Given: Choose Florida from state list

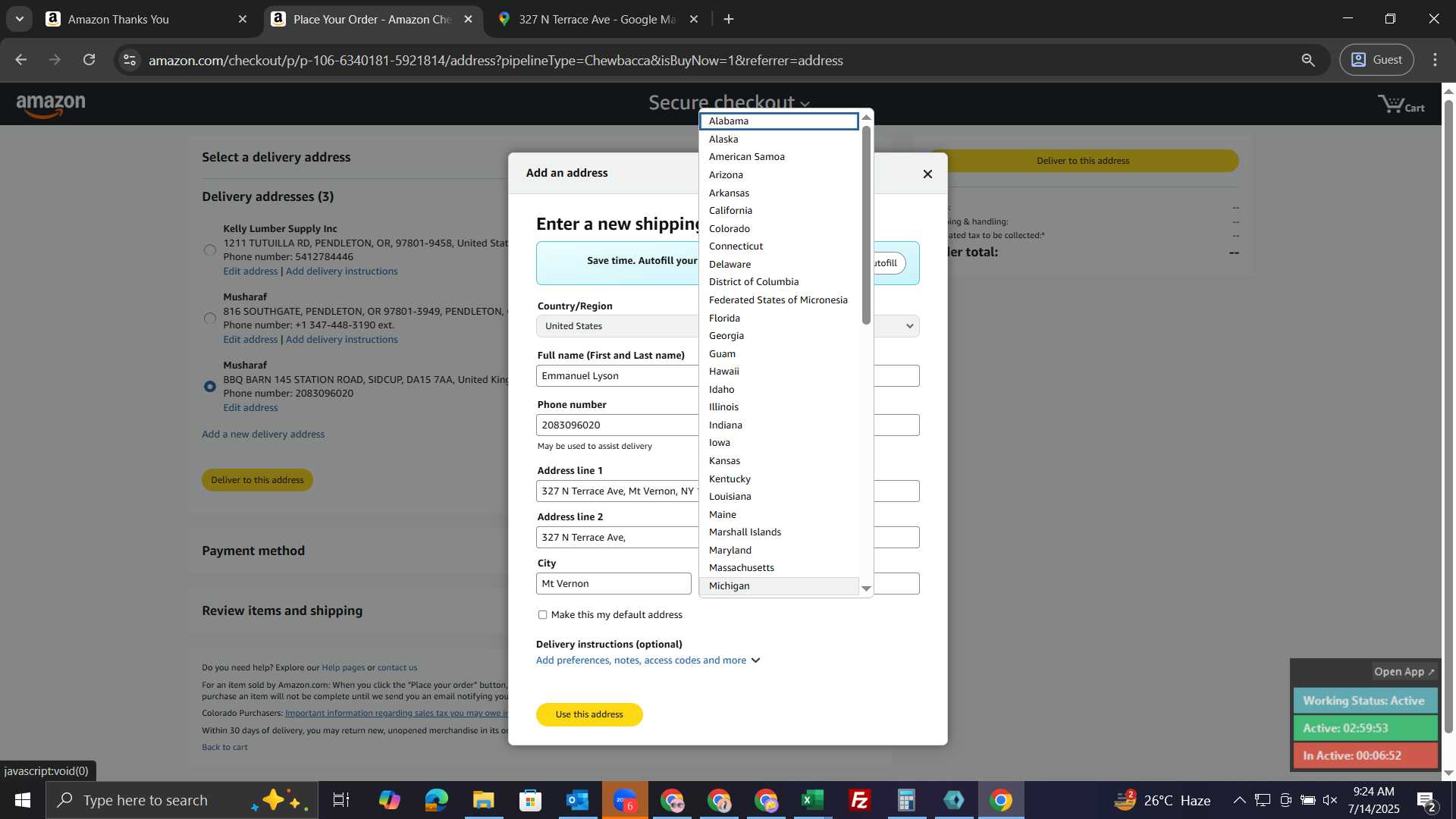Looking at the screenshot, I should click(779, 318).
